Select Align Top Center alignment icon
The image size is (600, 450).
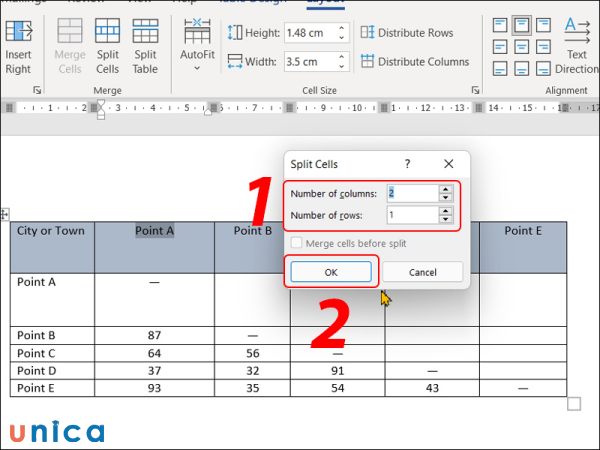coord(522,26)
